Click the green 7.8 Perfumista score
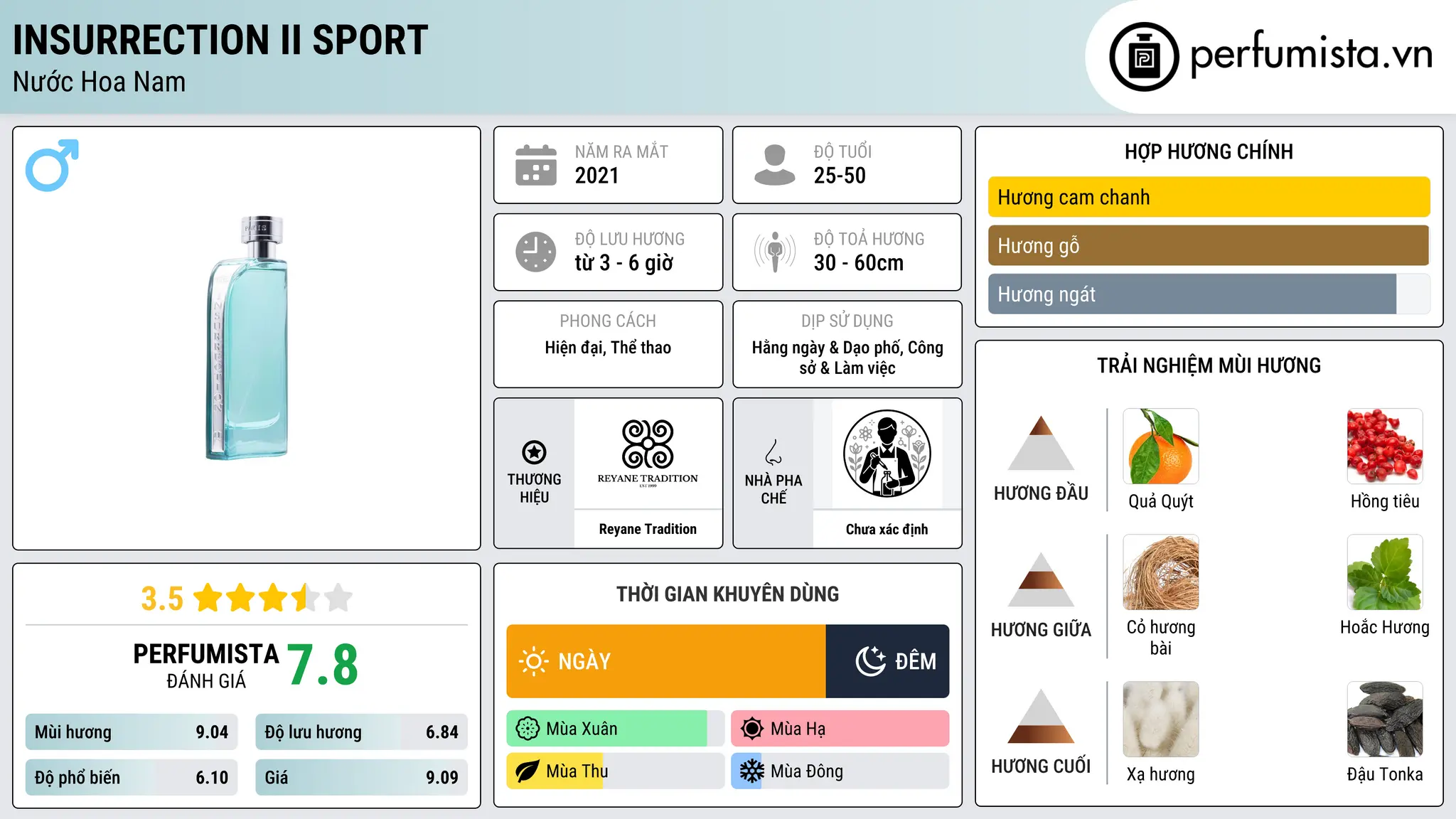This screenshot has height=819, width=1456. (x=323, y=665)
